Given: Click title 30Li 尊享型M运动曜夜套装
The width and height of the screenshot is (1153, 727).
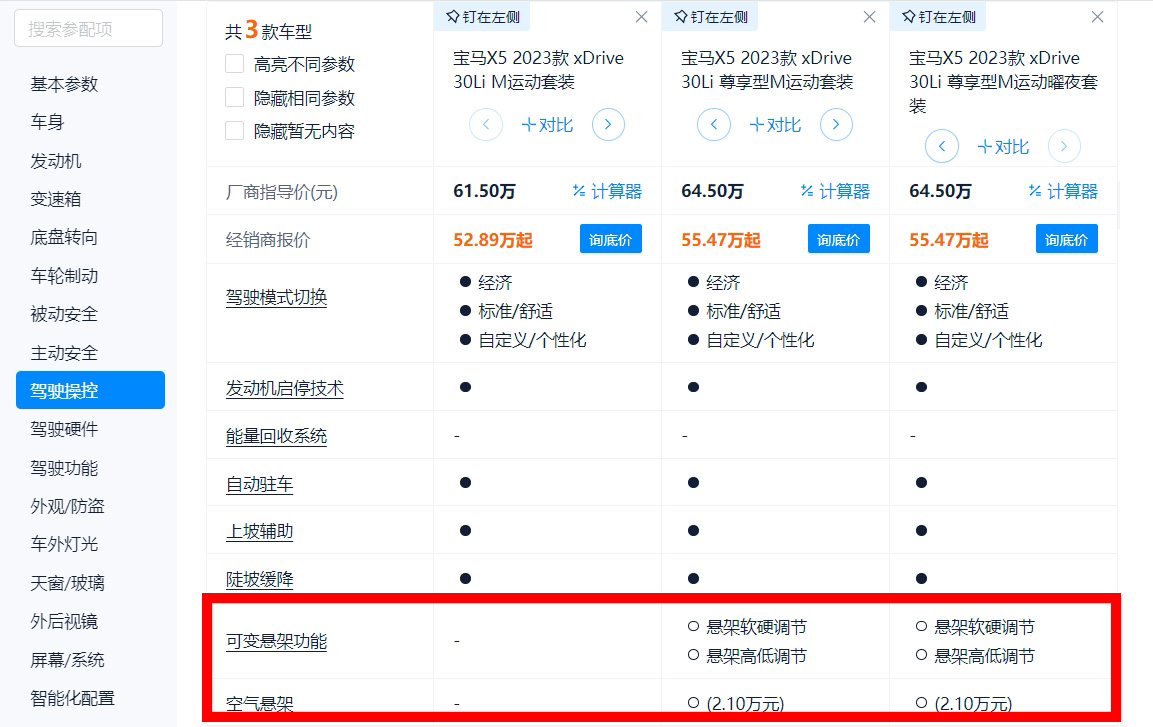Looking at the screenshot, I should (1003, 82).
